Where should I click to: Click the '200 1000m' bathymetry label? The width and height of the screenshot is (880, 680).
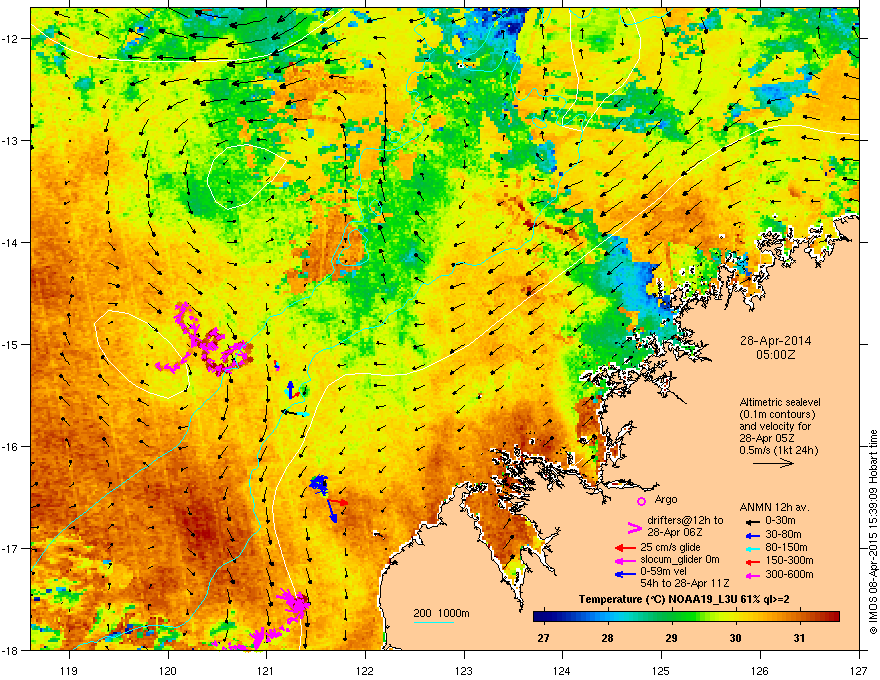(441, 613)
